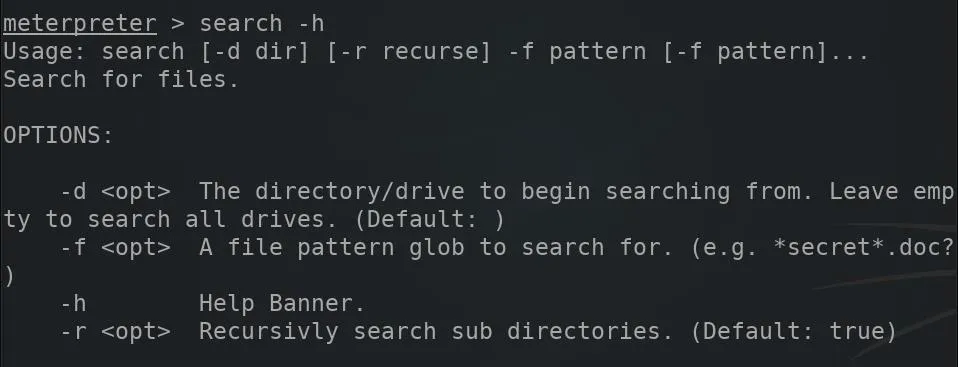Click the underlined meterpreter prompt text
Image resolution: width=958 pixels, height=367 pixels.
[x=80, y=24]
